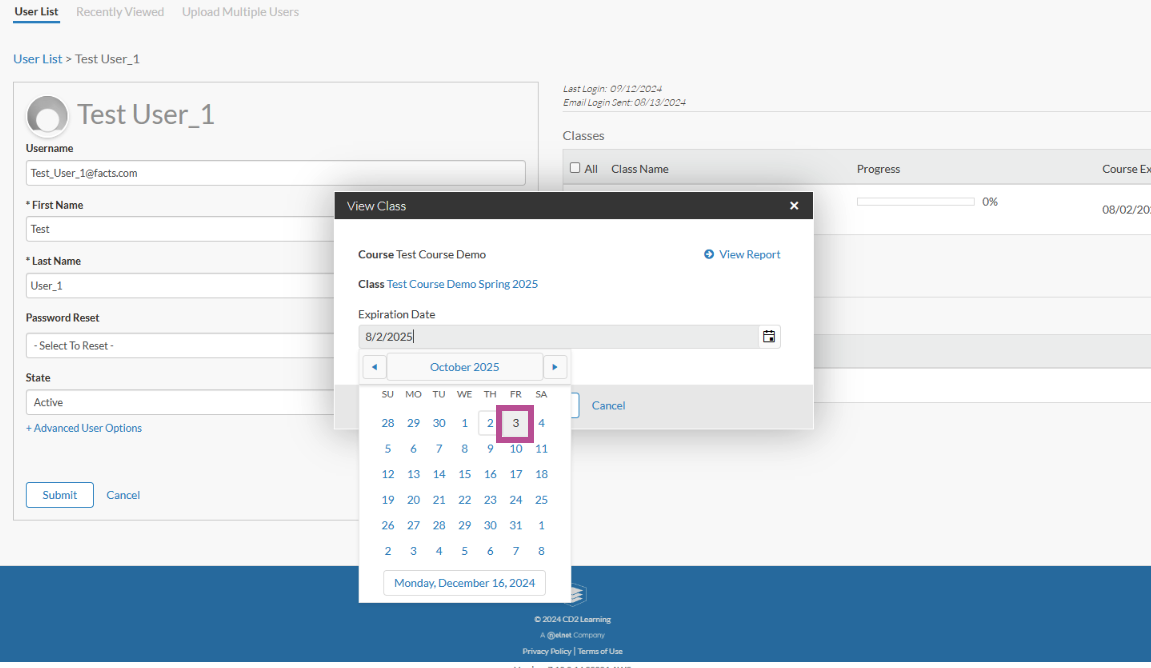Click the Expiration Date input field
Image resolution: width=1151 pixels, height=668 pixels.
558,337
